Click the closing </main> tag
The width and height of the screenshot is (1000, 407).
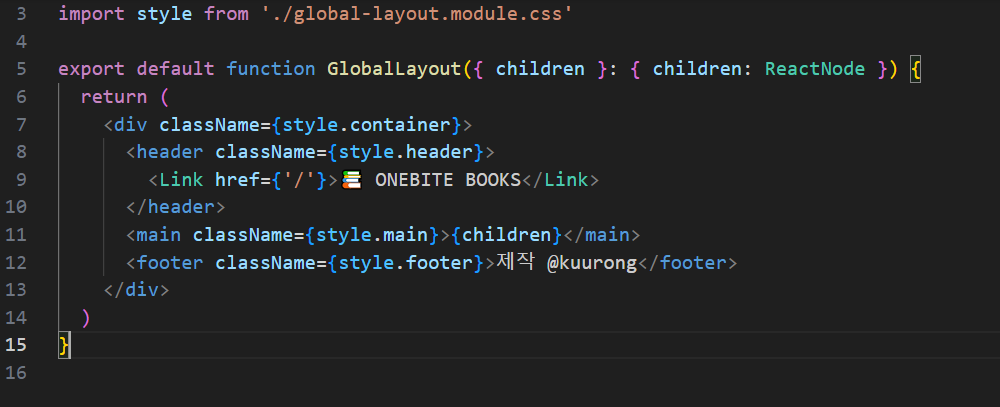(601, 235)
